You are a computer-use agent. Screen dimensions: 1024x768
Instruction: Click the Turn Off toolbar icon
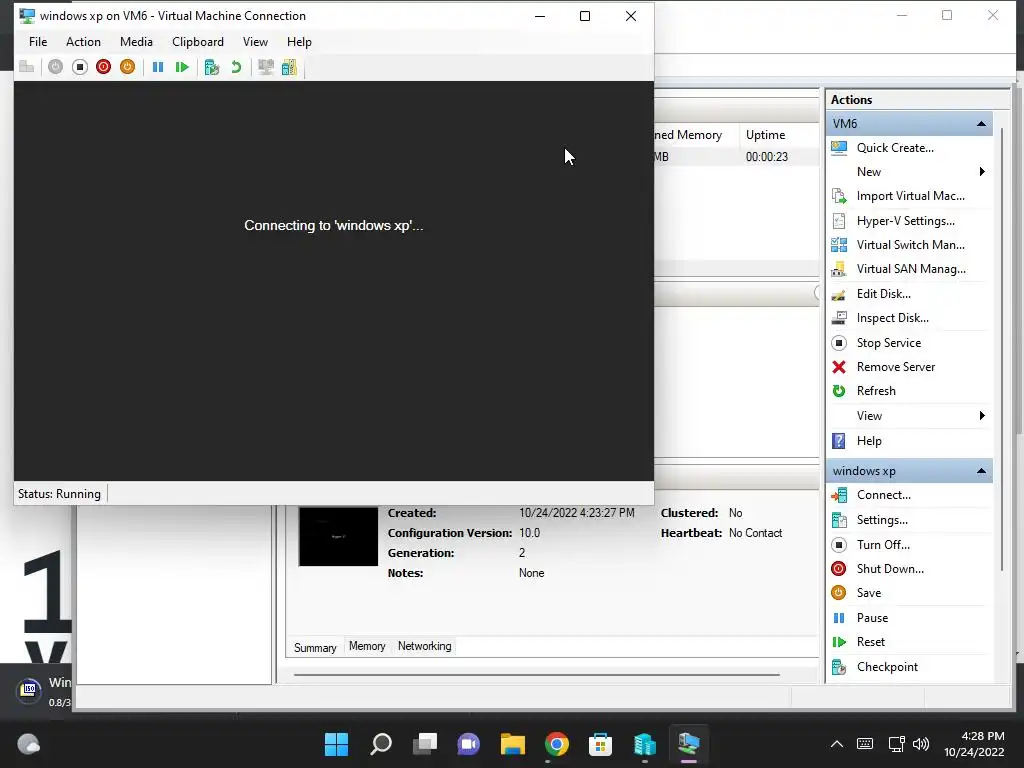pos(80,67)
